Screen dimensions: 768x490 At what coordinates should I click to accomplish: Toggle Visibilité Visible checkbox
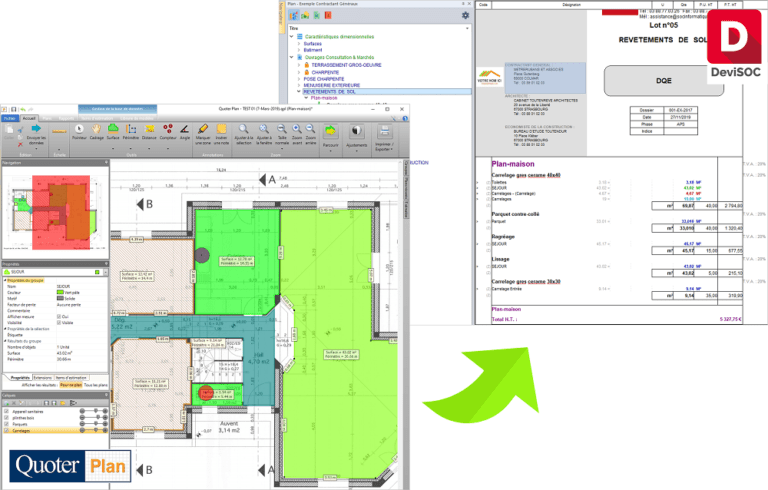tap(59, 323)
